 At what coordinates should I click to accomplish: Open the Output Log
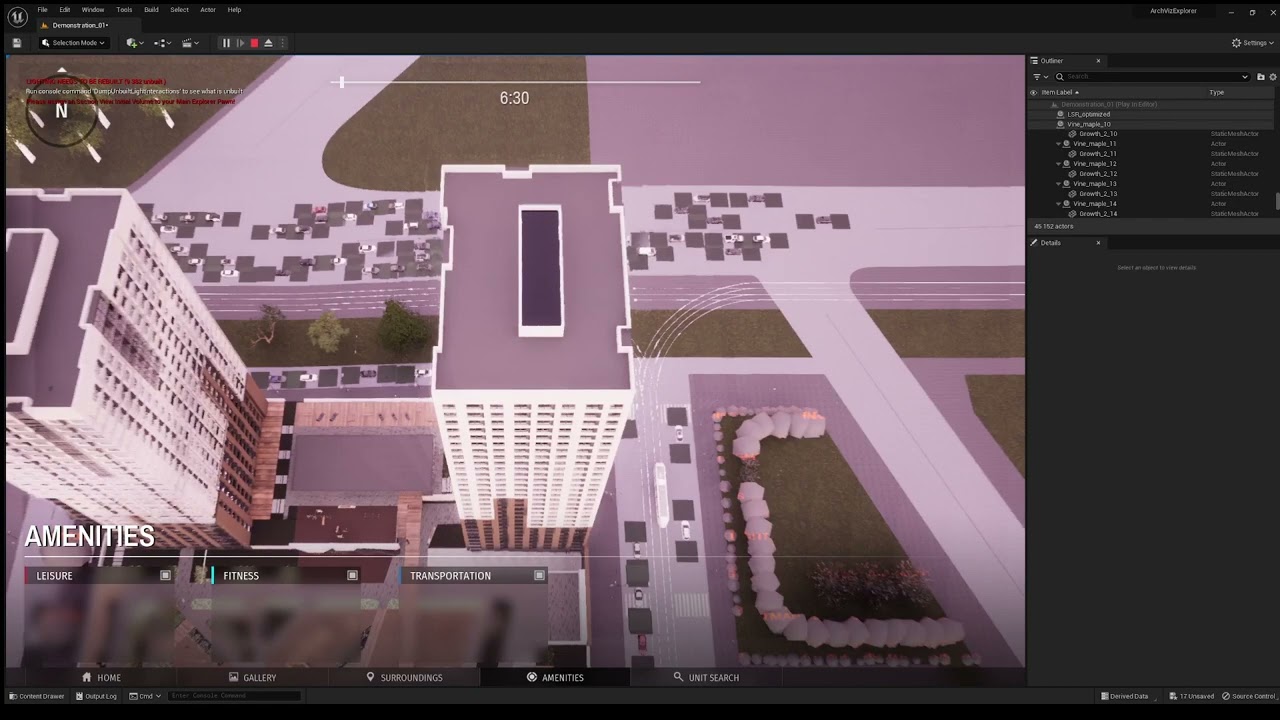96,696
